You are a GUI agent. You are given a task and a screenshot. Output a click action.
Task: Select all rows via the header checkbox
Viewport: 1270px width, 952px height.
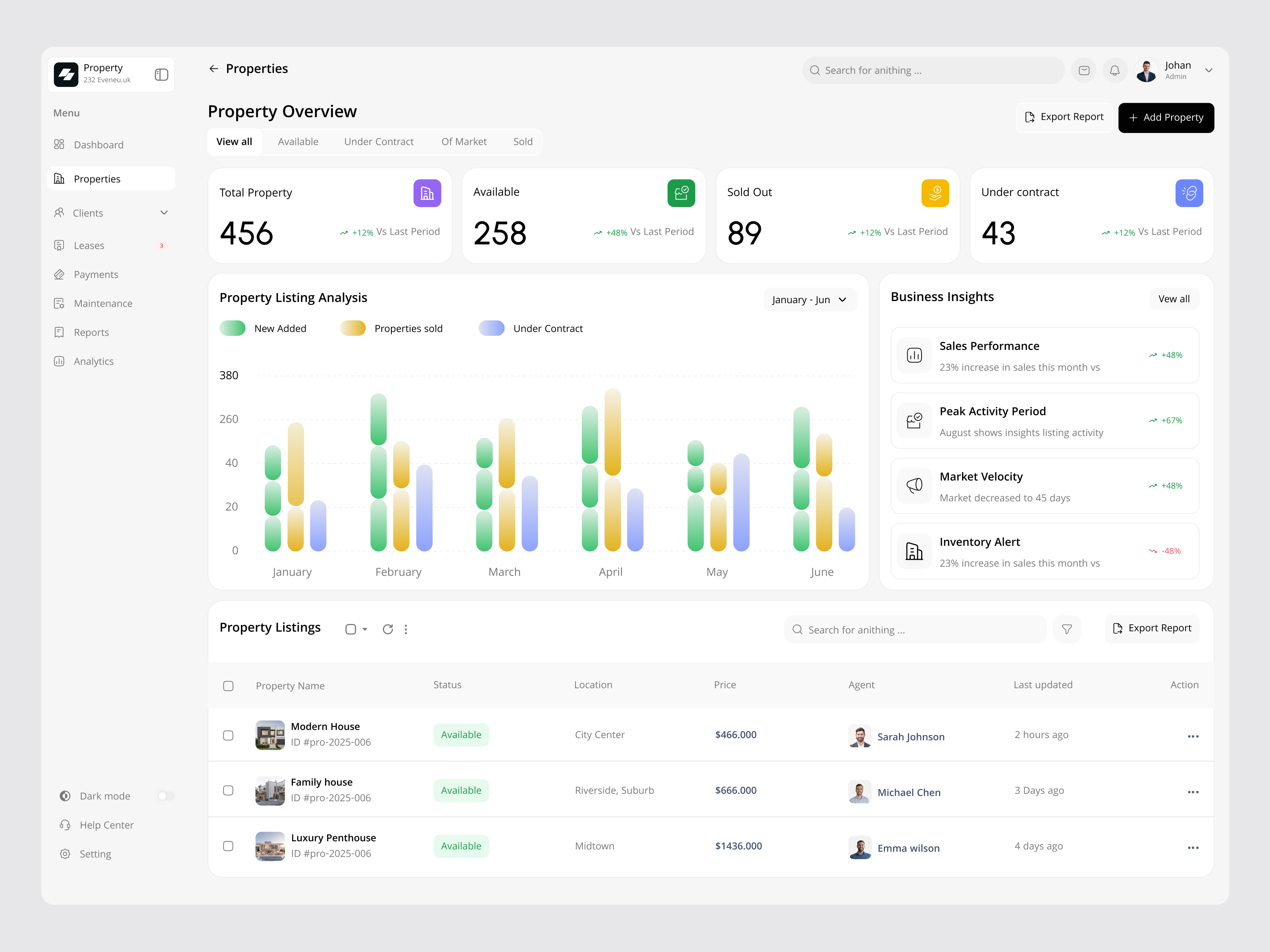(229, 686)
